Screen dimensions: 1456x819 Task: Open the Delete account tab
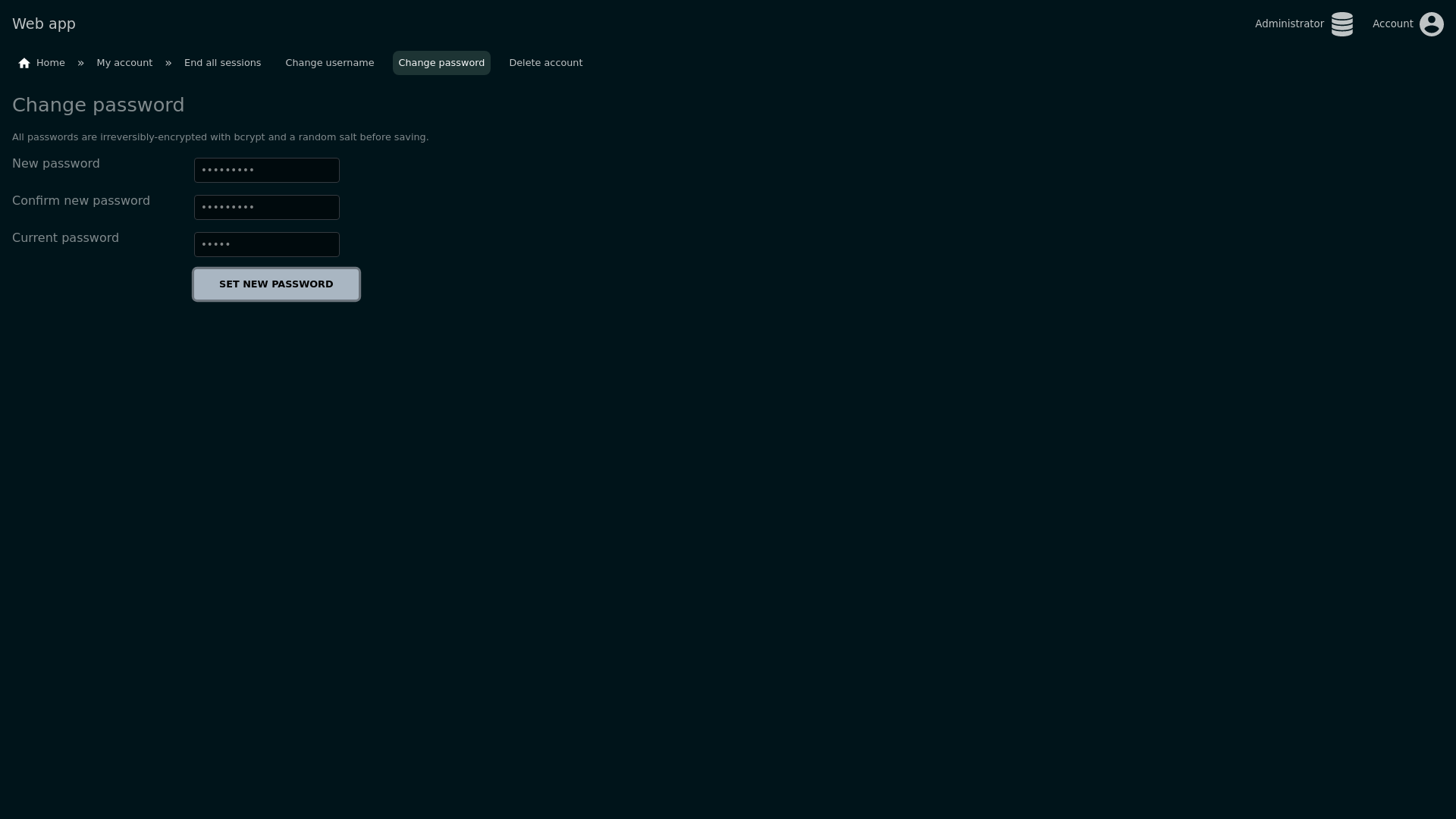coord(545,63)
